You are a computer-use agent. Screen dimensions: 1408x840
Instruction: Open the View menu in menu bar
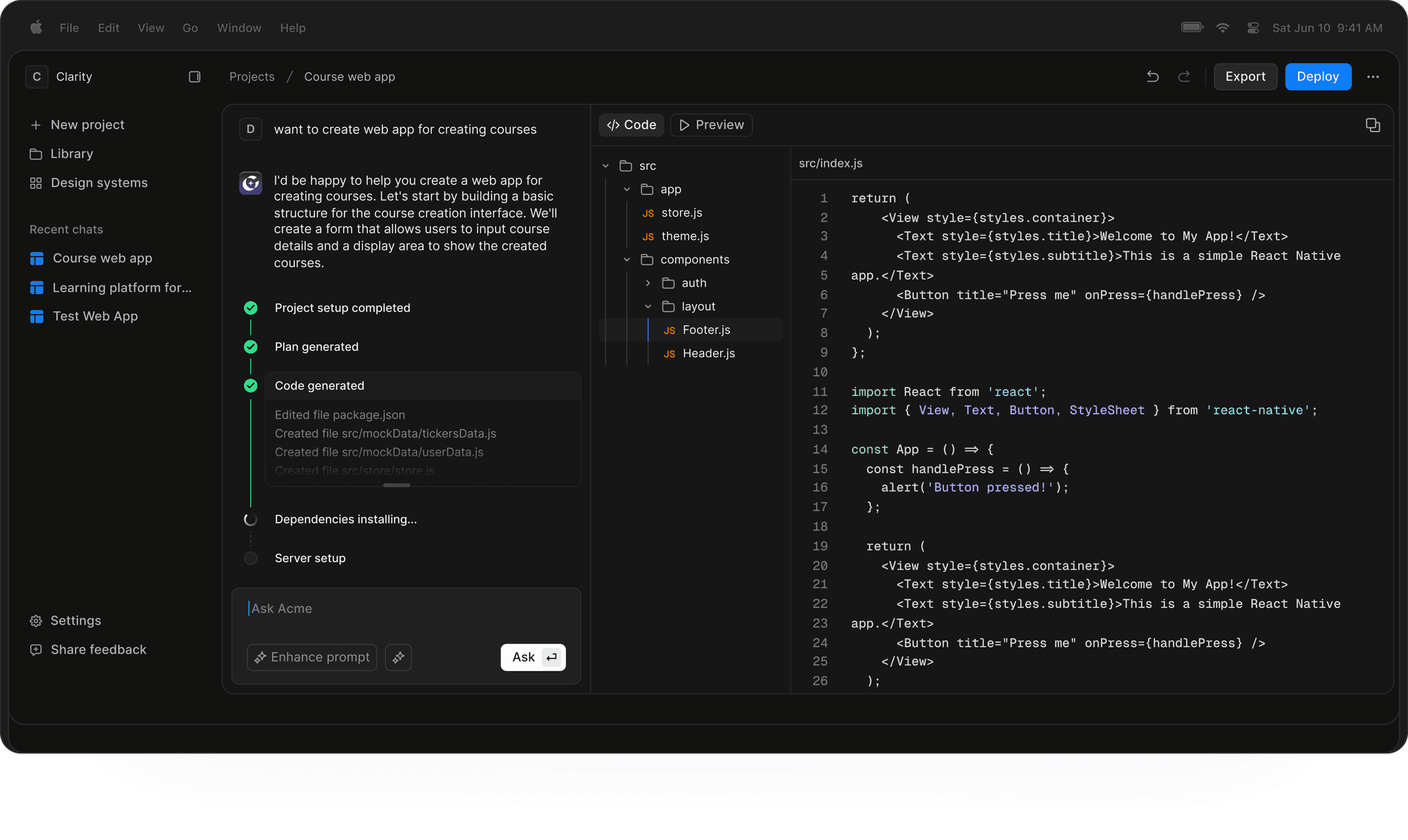[x=151, y=28]
